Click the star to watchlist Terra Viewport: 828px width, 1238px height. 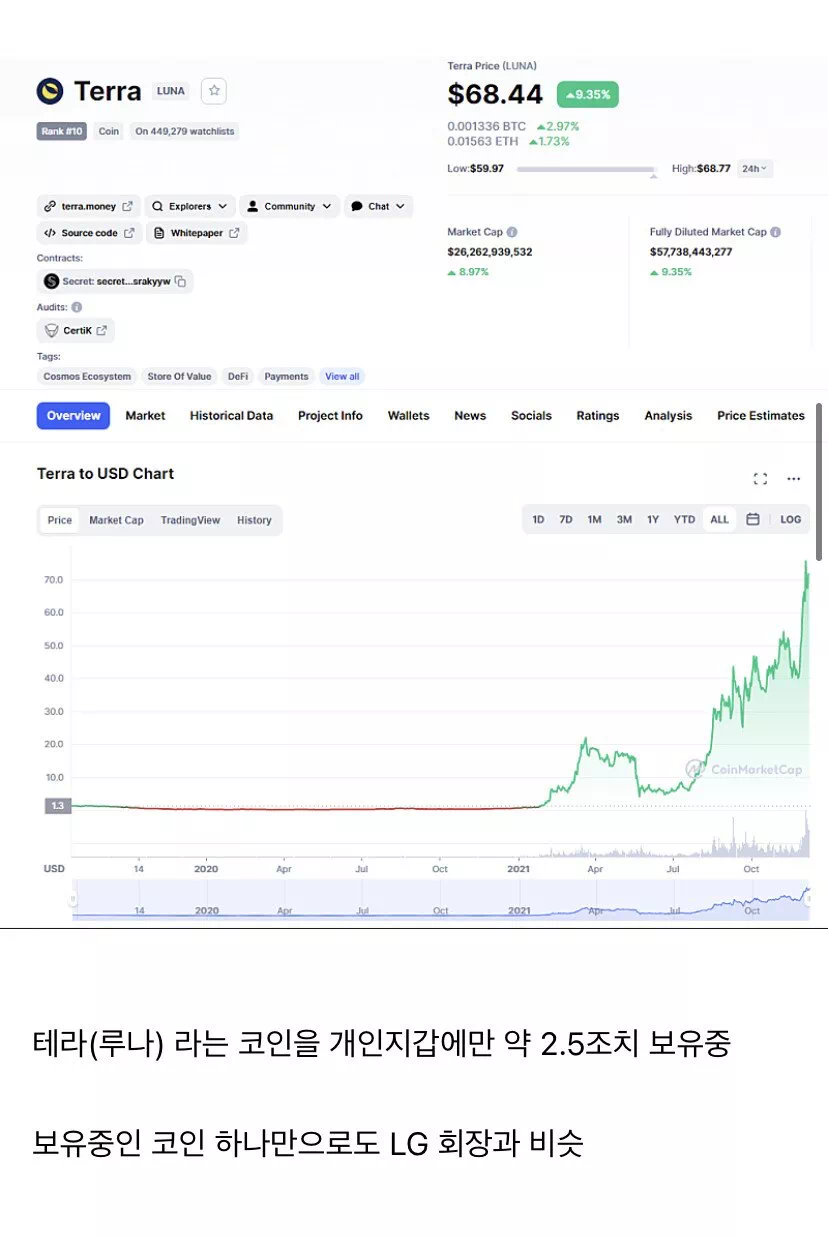[213, 91]
